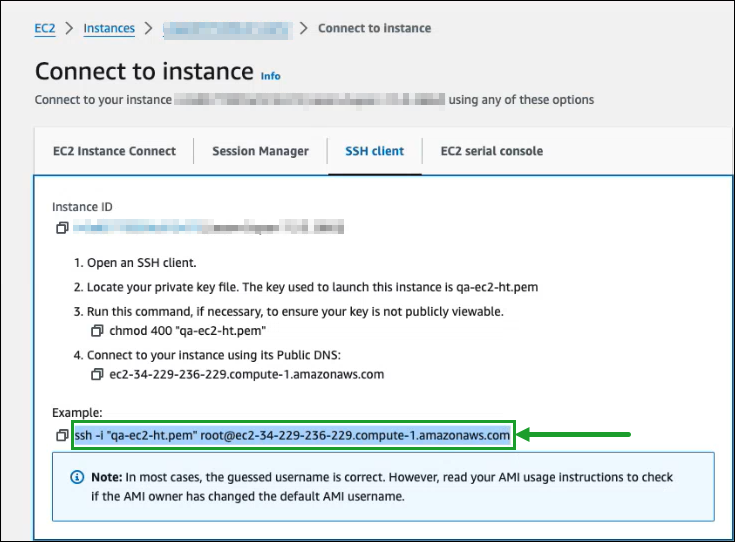Open the Instances breadcrumb link
This screenshot has width=735, height=542.
109,29
